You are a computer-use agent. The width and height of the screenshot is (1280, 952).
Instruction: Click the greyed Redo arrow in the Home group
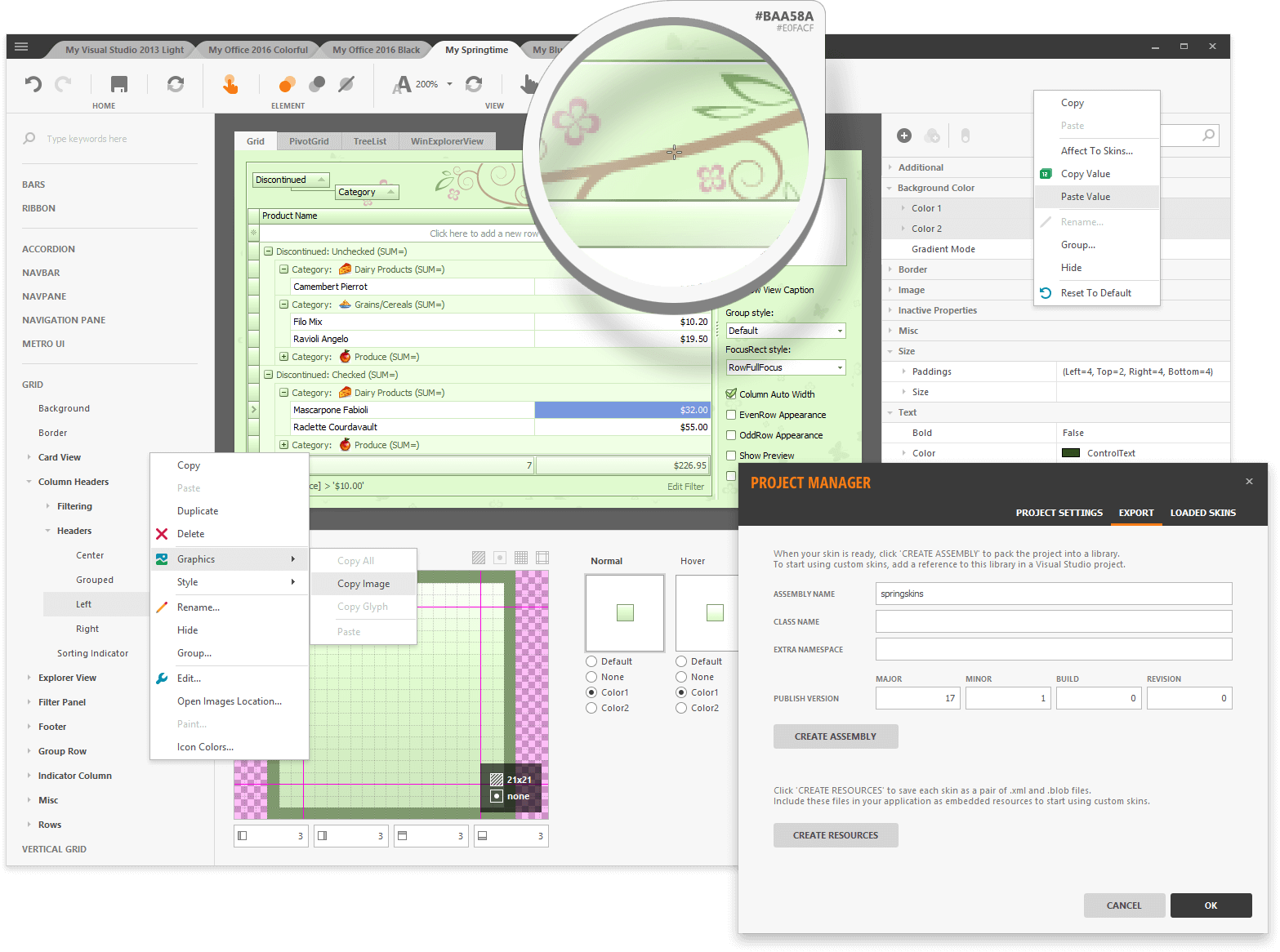pyautogui.click(x=63, y=83)
